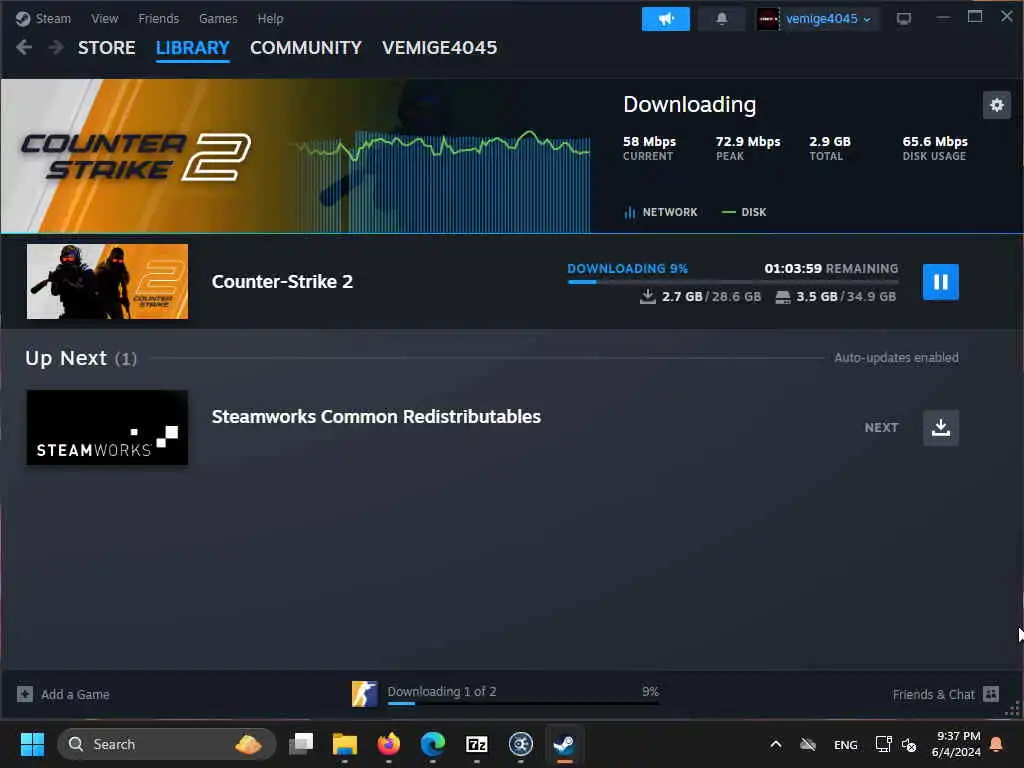Click the Add a Game plus icon
Image resolution: width=1024 pixels, height=768 pixels.
[25, 694]
